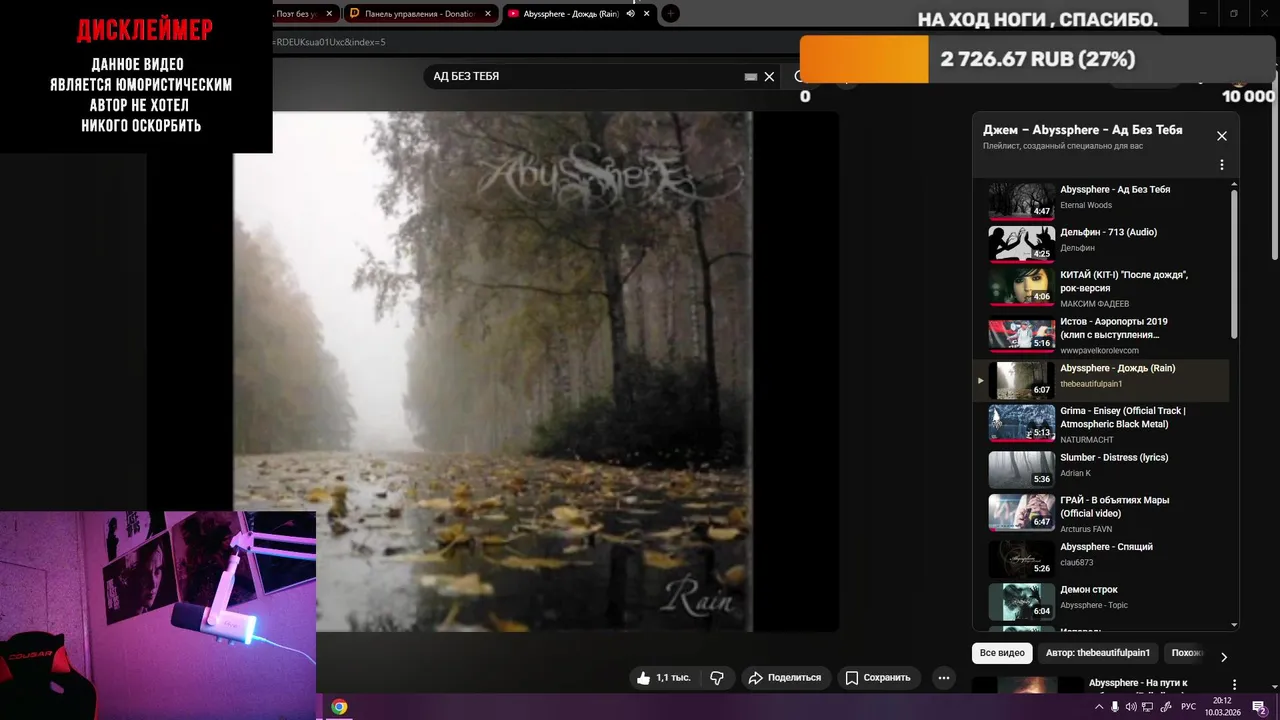Open taskbar clock 20:12 date
The height and width of the screenshot is (720, 1280).
pos(1222,707)
